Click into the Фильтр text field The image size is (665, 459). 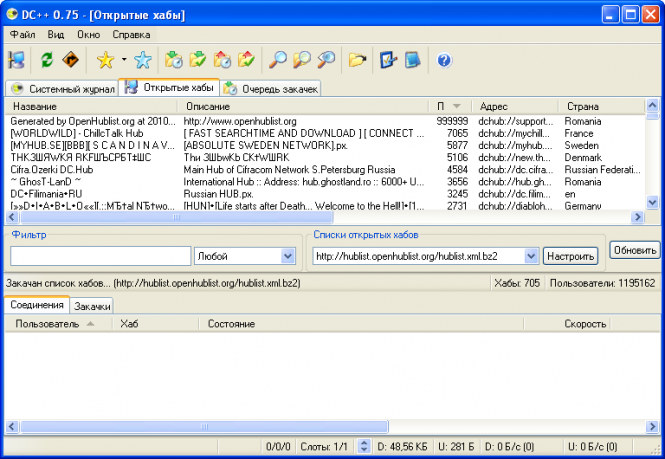point(101,256)
